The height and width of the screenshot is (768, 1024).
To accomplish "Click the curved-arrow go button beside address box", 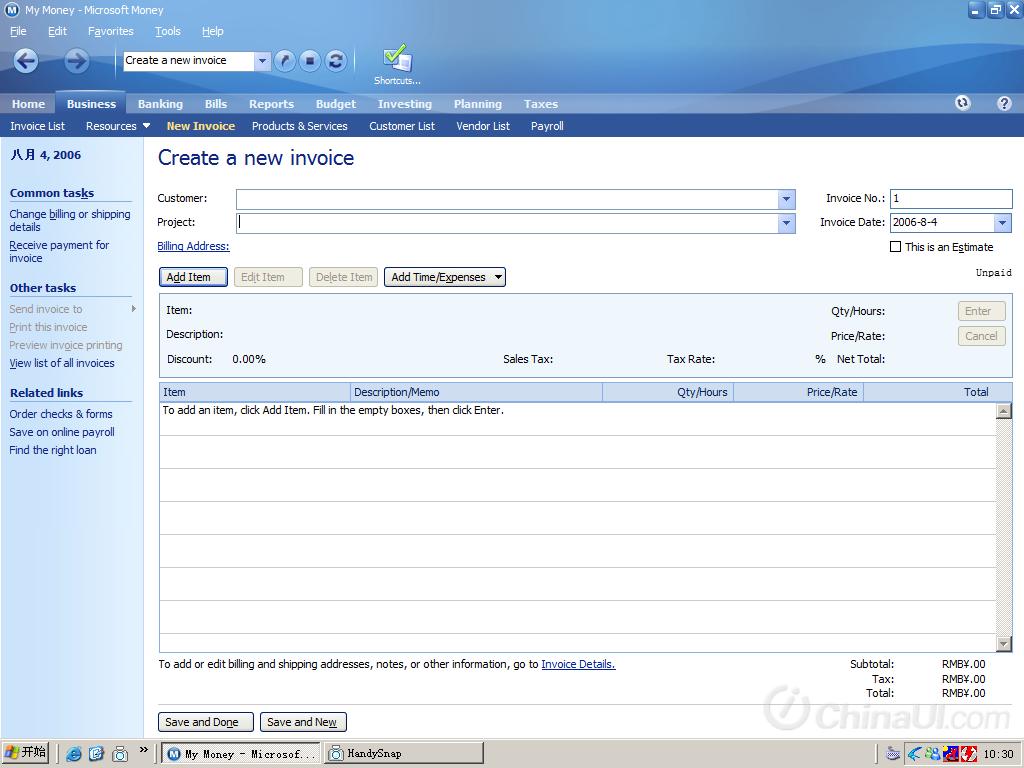I will [x=285, y=61].
